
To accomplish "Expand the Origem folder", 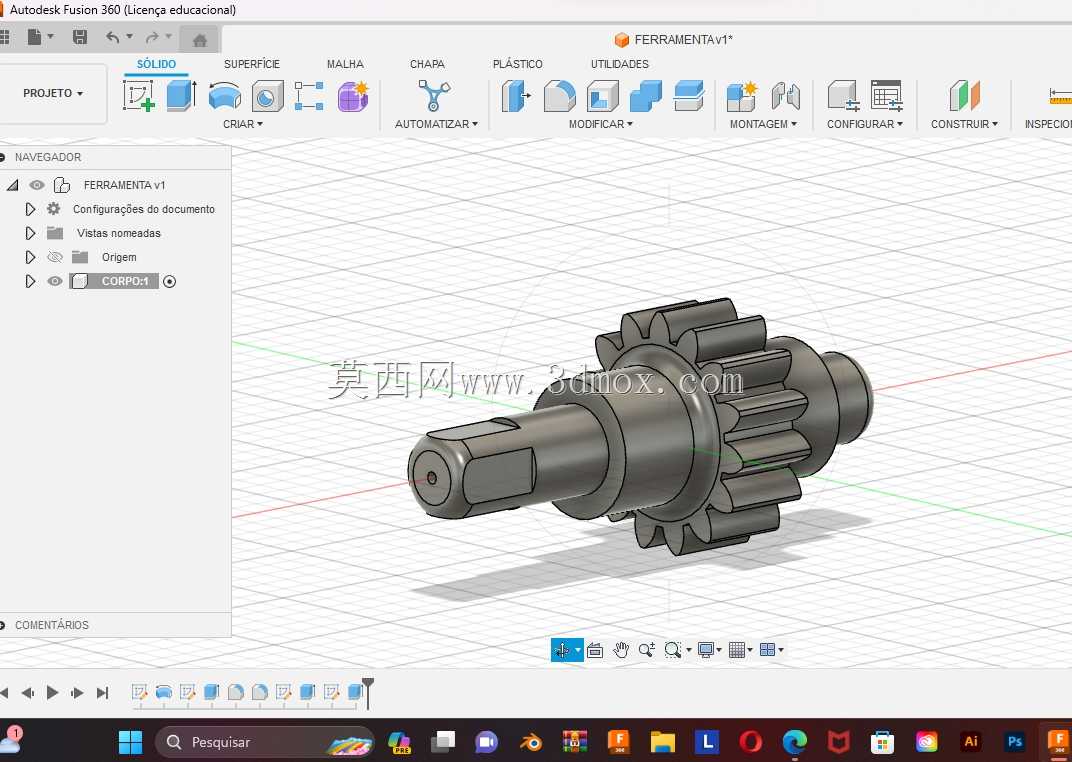I will coord(30,257).
